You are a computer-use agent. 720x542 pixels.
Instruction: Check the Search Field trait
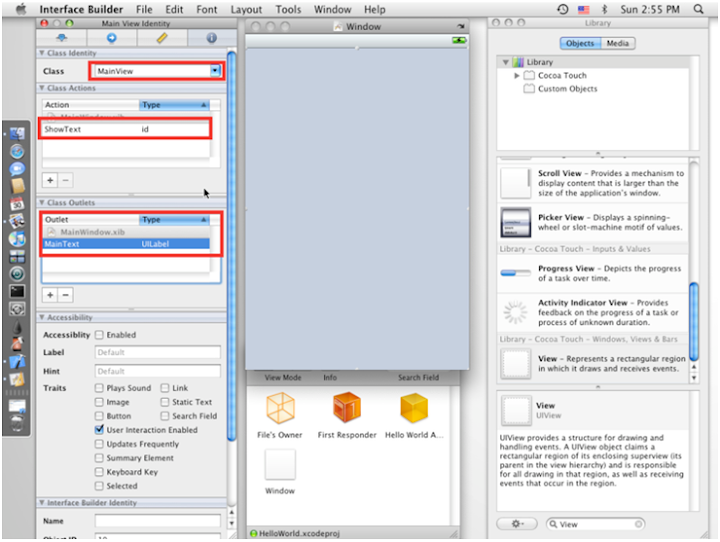(x=165, y=416)
